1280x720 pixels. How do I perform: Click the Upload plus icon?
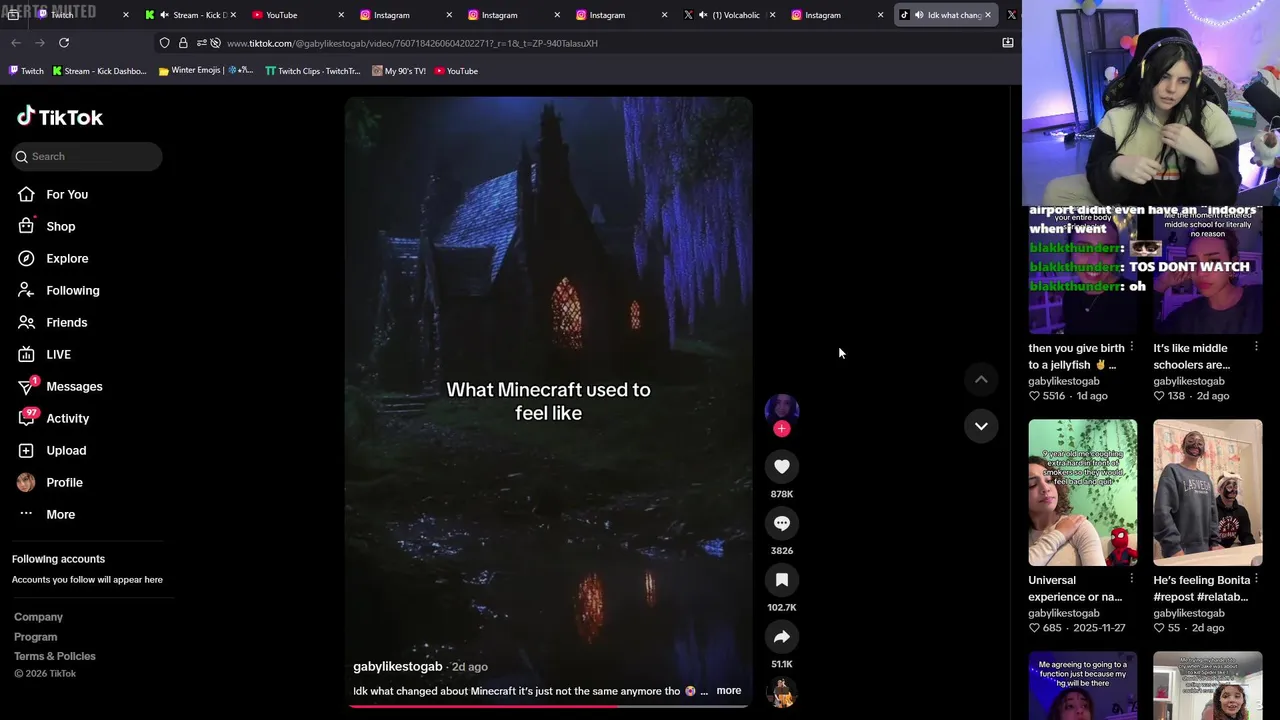[x=26, y=450]
